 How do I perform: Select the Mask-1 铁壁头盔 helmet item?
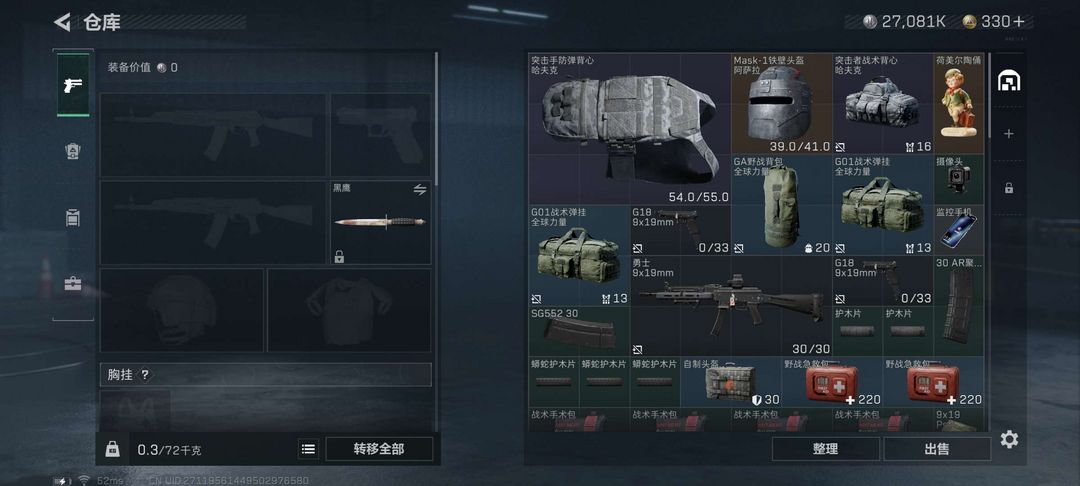click(782, 104)
